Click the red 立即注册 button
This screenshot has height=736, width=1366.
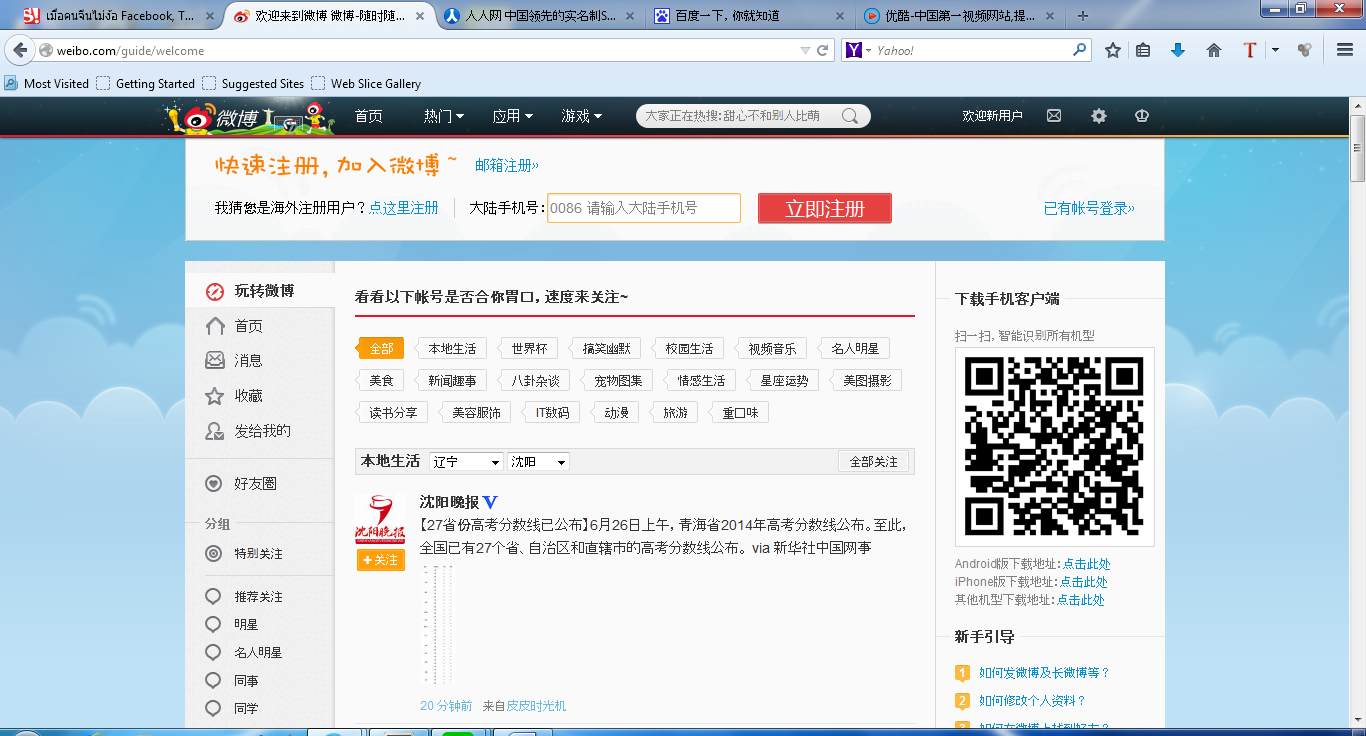824,208
